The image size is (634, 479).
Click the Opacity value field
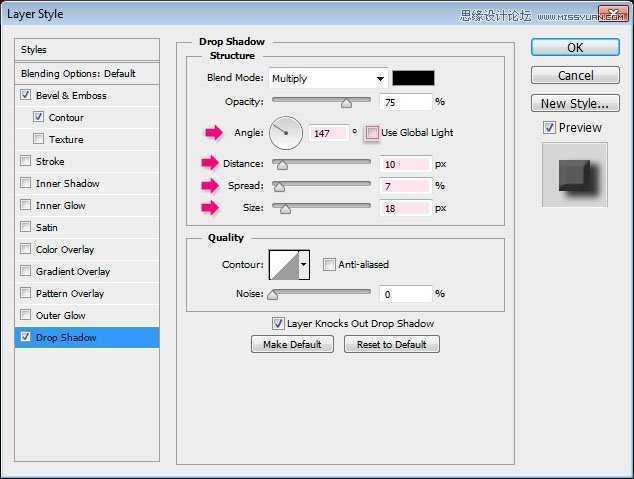[x=406, y=102]
